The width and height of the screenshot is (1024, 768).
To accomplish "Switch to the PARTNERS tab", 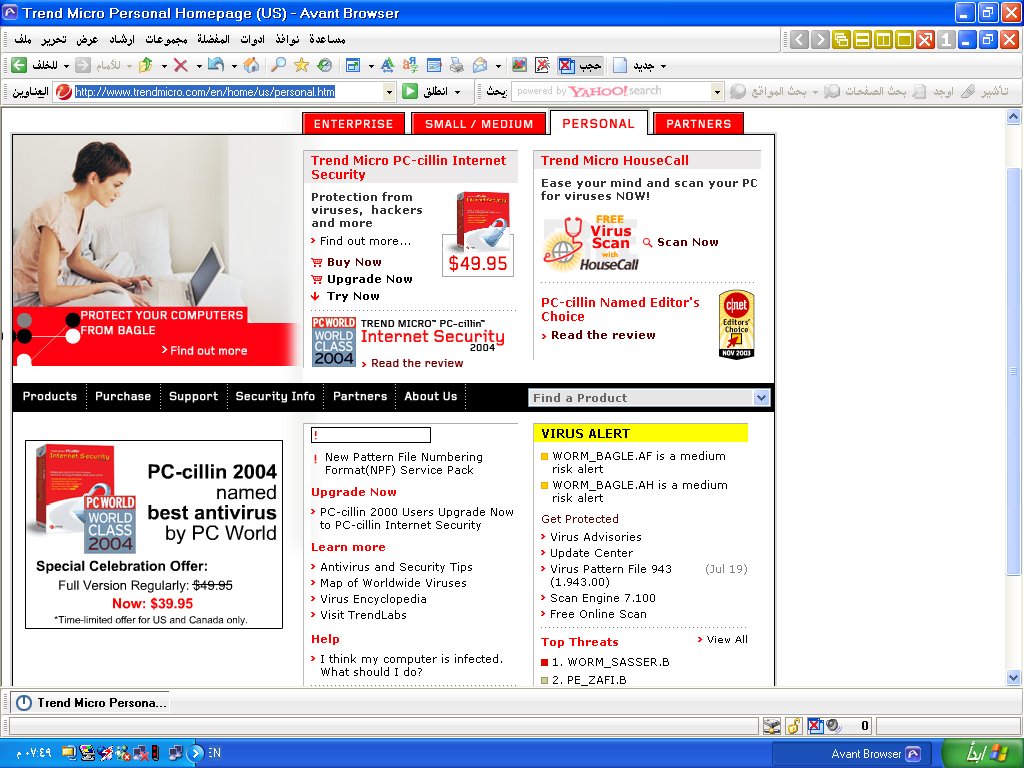I will (699, 124).
